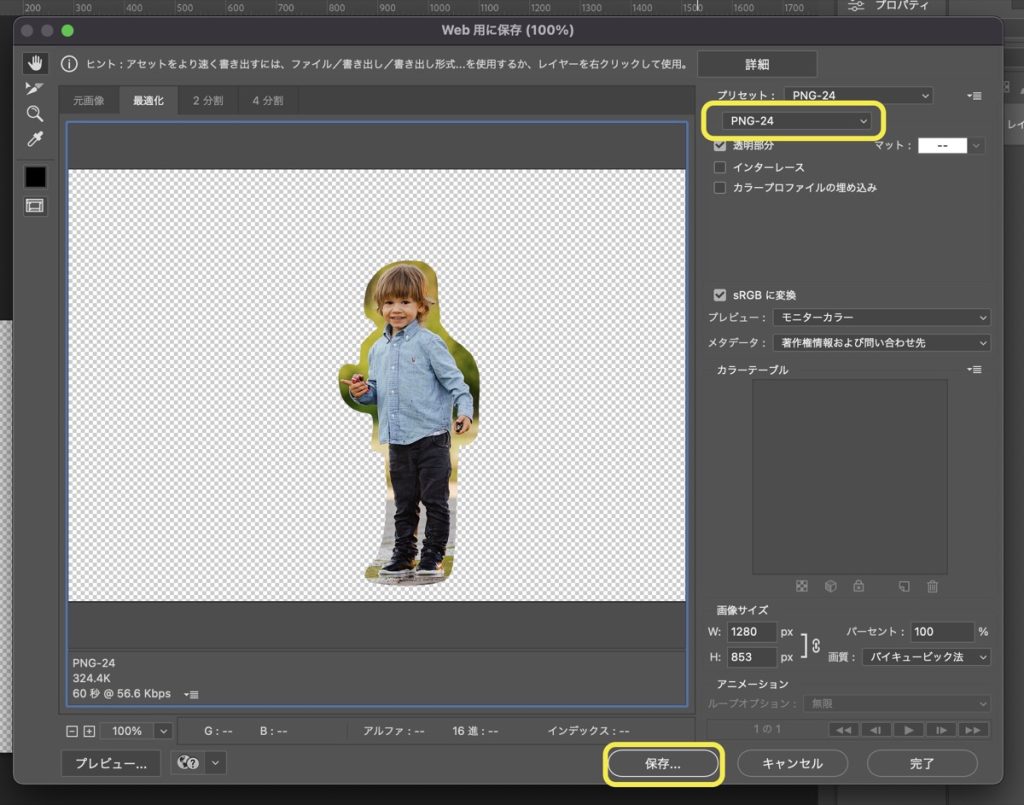This screenshot has height=805, width=1024.
Task: Select the Eyedropper tool
Action: tap(35, 139)
